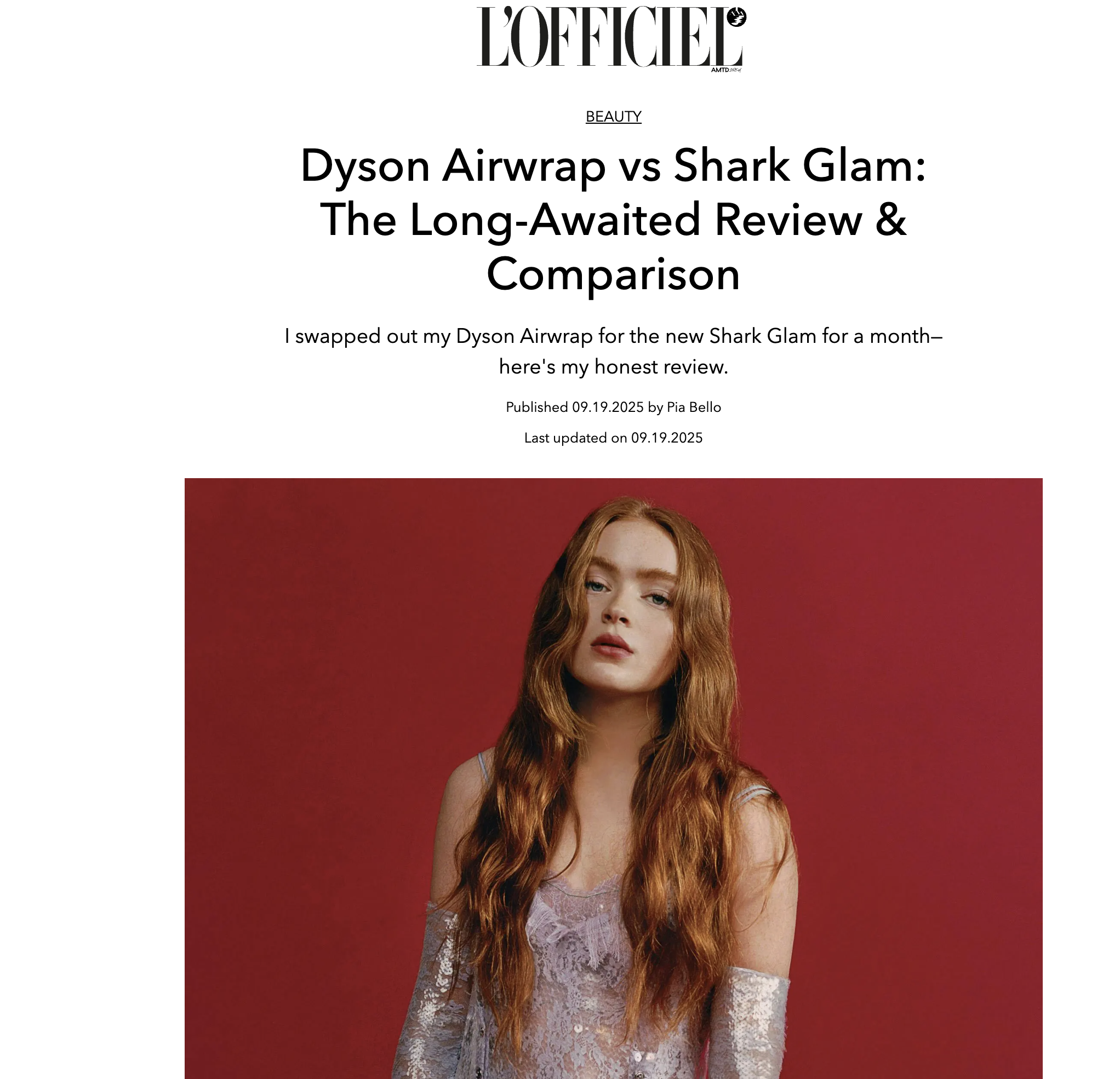The height and width of the screenshot is (1079, 1120).
Task: Click the small AMTD mark under the logo
Action: click(x=725, y=70)
